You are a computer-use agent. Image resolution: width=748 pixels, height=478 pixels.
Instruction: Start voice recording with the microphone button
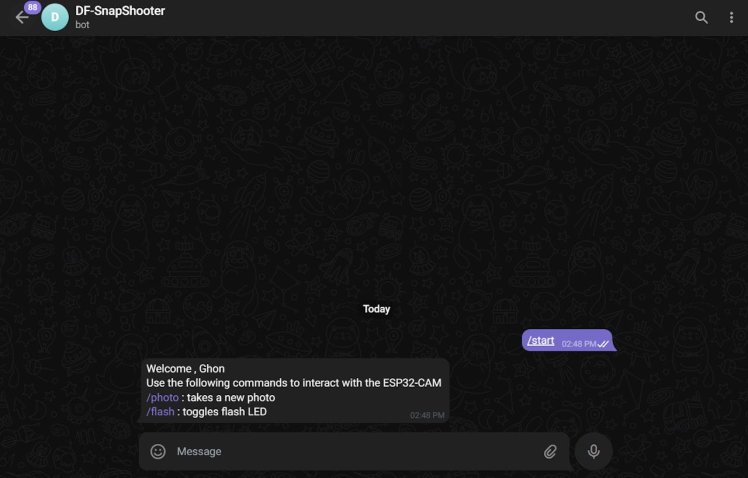point(593,451)
